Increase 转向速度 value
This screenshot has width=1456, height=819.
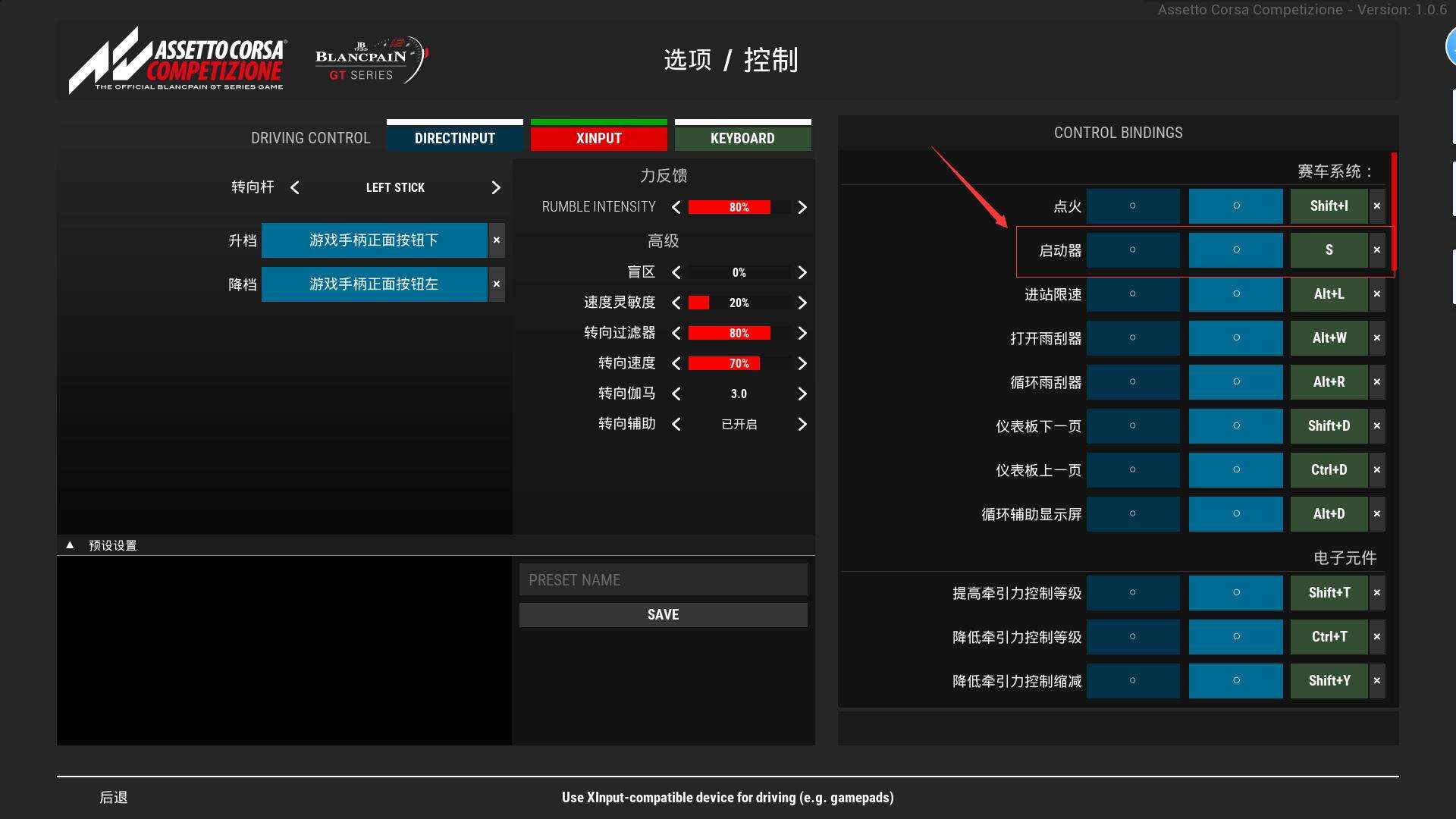tap(802, 363)
